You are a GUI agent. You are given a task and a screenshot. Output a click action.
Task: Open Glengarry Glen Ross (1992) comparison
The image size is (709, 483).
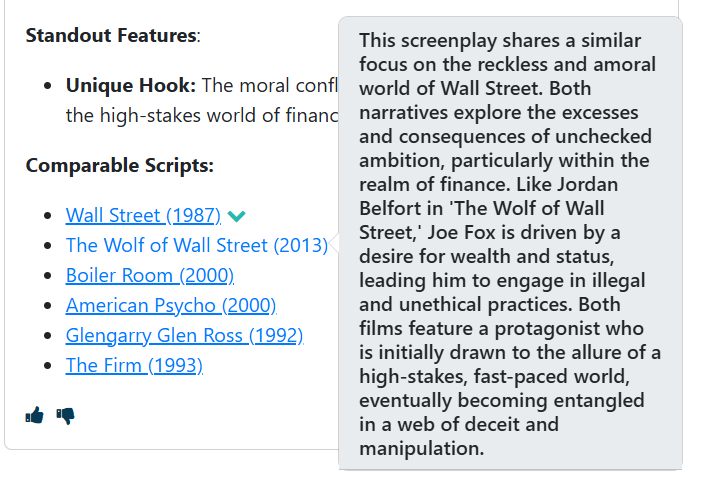184,336
